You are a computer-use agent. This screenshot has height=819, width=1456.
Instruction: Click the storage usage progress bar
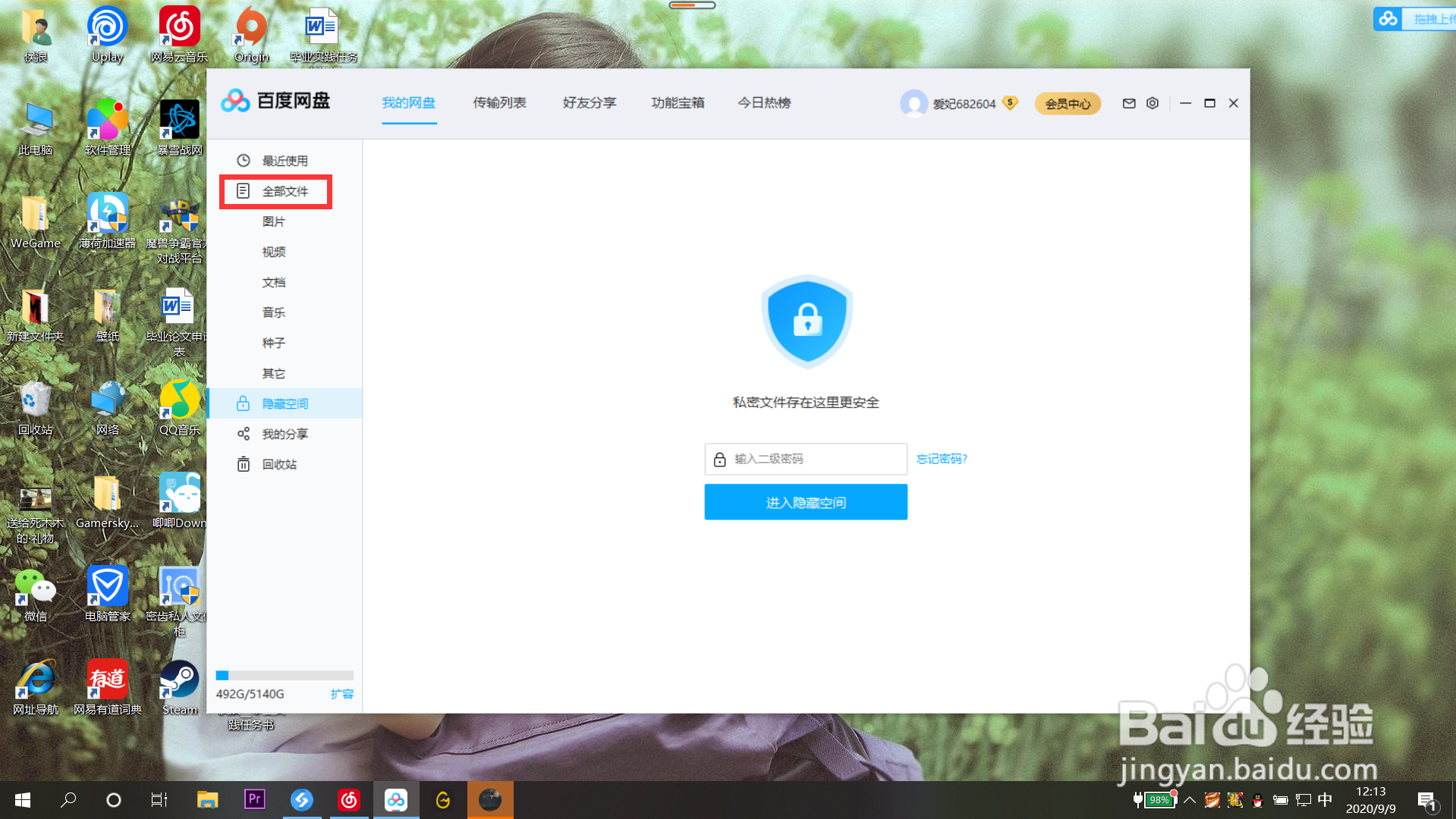click(285, 675)
